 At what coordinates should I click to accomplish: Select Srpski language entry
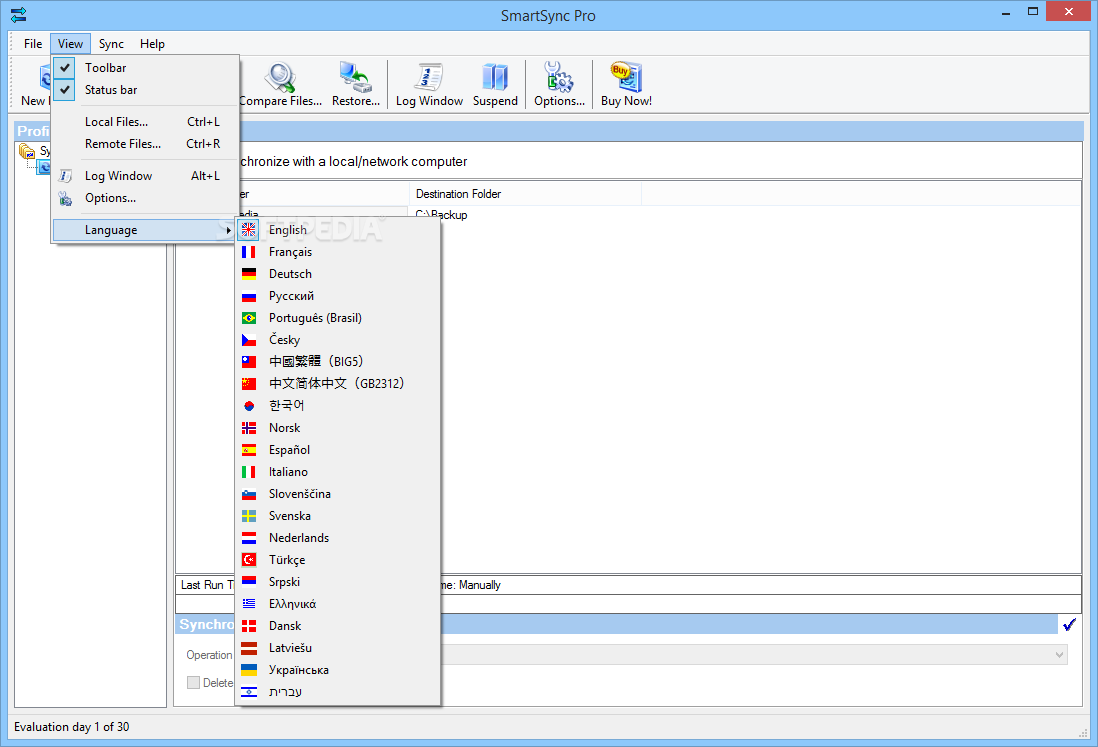click(338, 582)
